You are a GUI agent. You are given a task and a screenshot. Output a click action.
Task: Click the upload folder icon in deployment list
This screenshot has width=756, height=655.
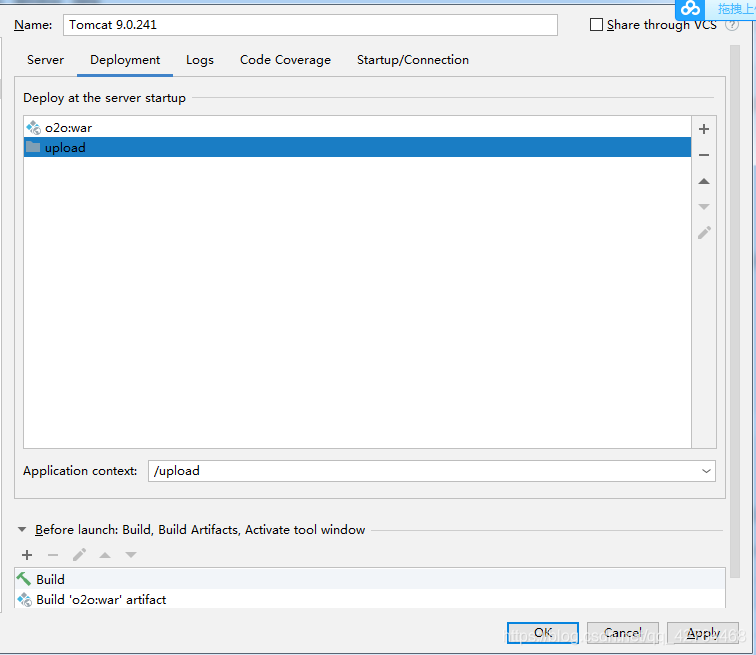pyautogui.click(x=33, y=147)
